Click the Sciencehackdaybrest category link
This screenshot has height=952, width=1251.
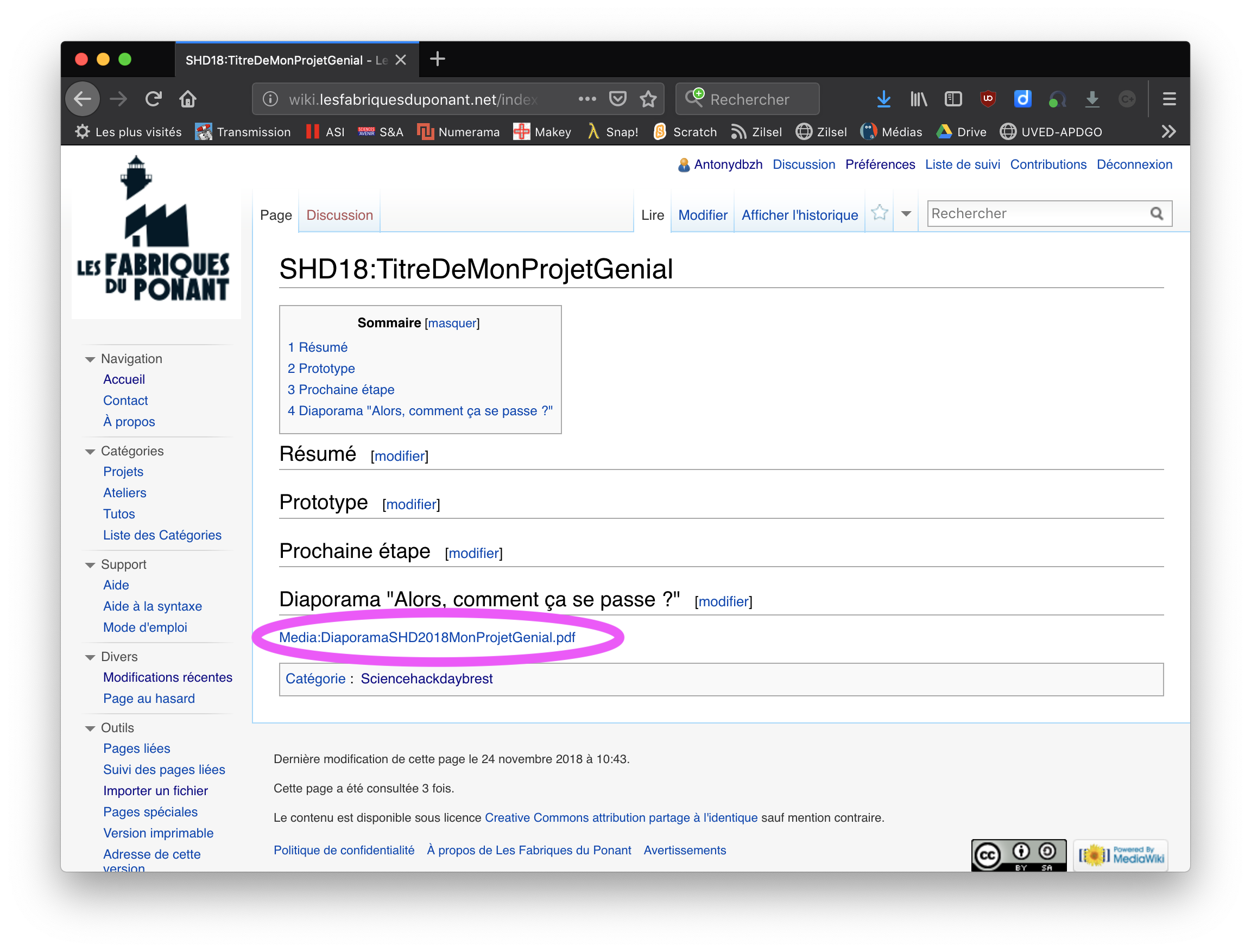[x=426, y=679]
